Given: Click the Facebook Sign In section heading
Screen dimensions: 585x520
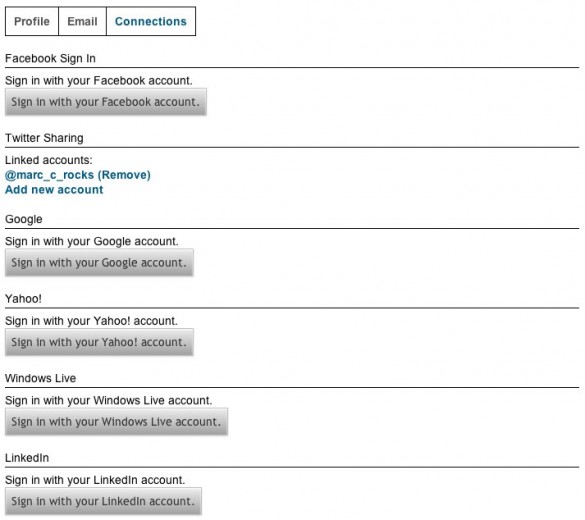Looking at the screenshot, I should point(50,58).
